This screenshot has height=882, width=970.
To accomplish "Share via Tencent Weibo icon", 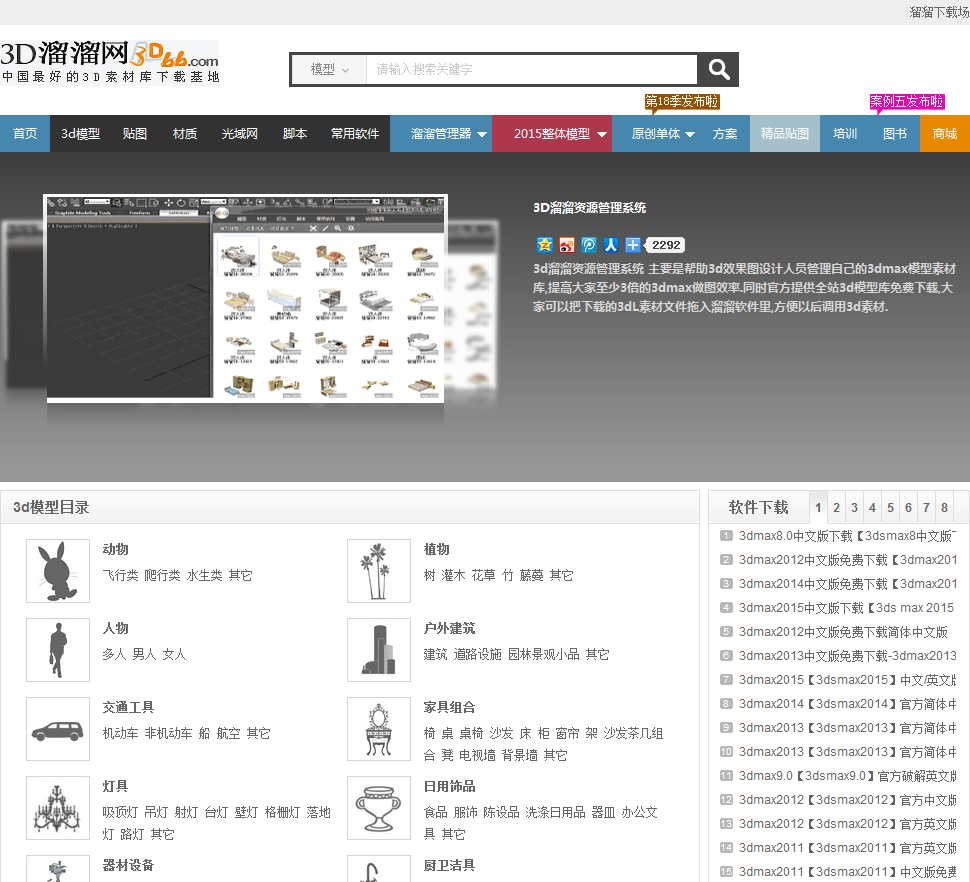I will [589, 245].
